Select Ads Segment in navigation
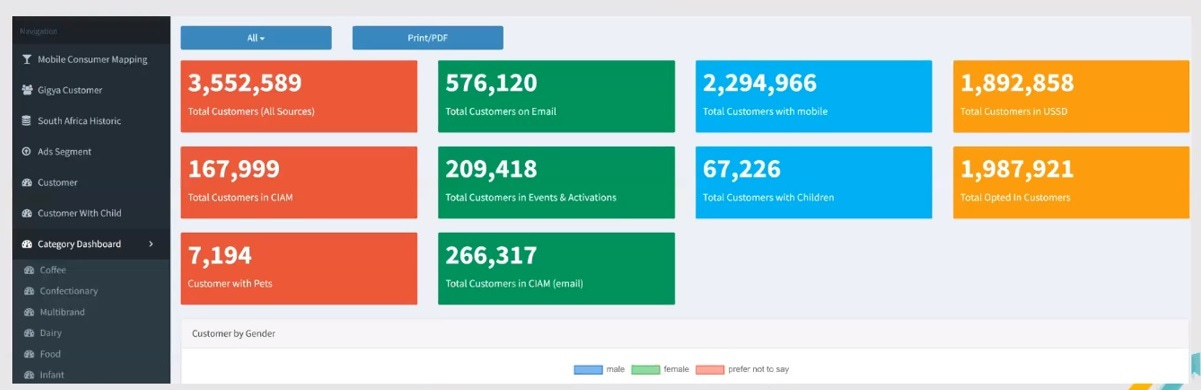The image size is (1201, 390). [x=64, y=152]
